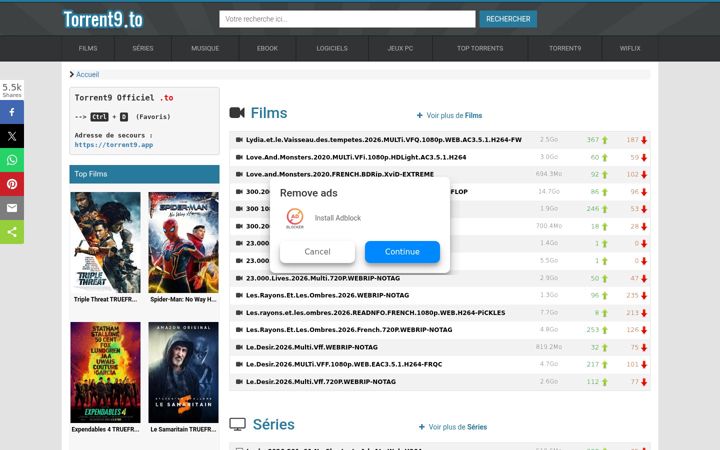The width and height of the screenshot is (720, 450).
Task: Click Le Samaritain TRUEFR... caption
Action: 183,429
